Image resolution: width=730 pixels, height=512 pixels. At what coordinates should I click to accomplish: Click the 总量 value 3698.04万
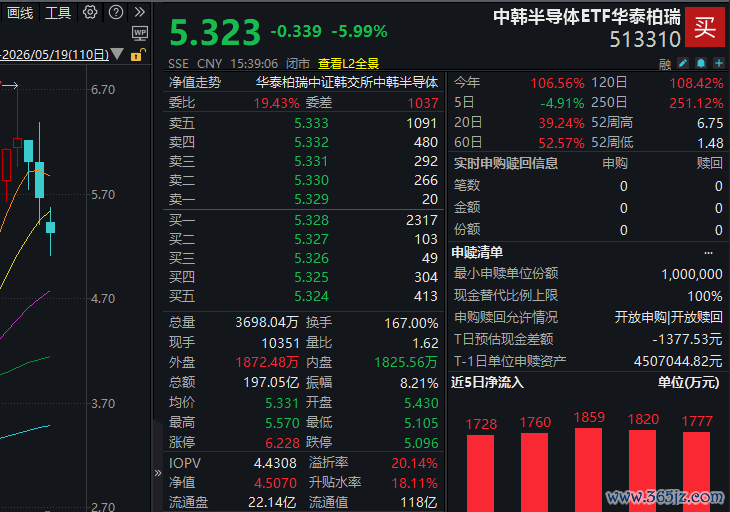[x=267, y=322]
